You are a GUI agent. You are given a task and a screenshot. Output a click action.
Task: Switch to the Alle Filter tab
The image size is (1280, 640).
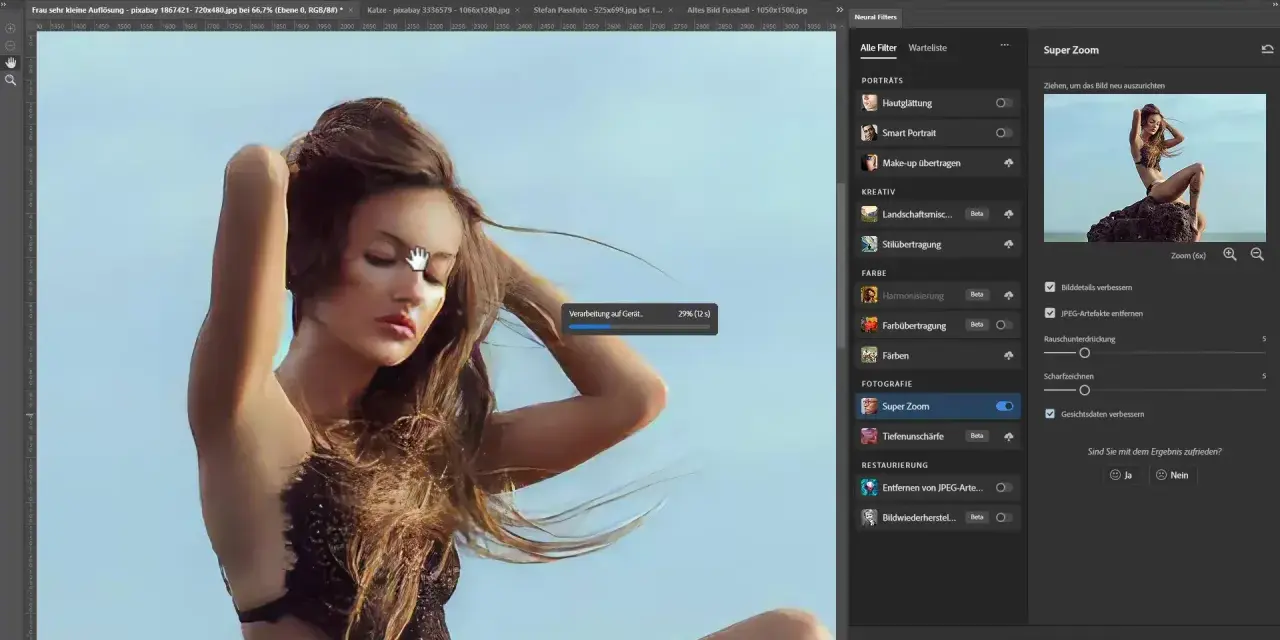point(879,47)
